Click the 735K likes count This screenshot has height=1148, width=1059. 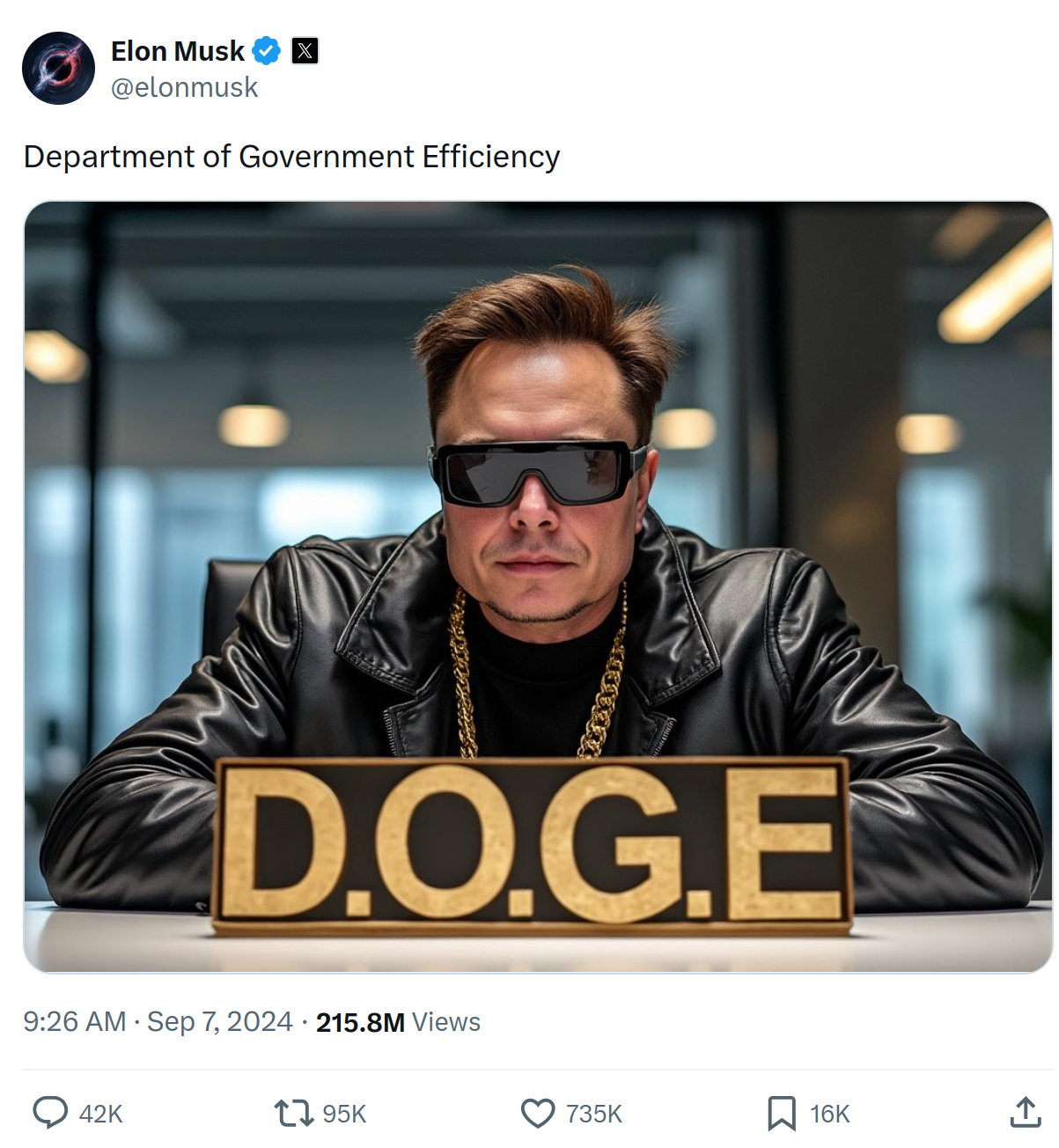[594, 1115]
